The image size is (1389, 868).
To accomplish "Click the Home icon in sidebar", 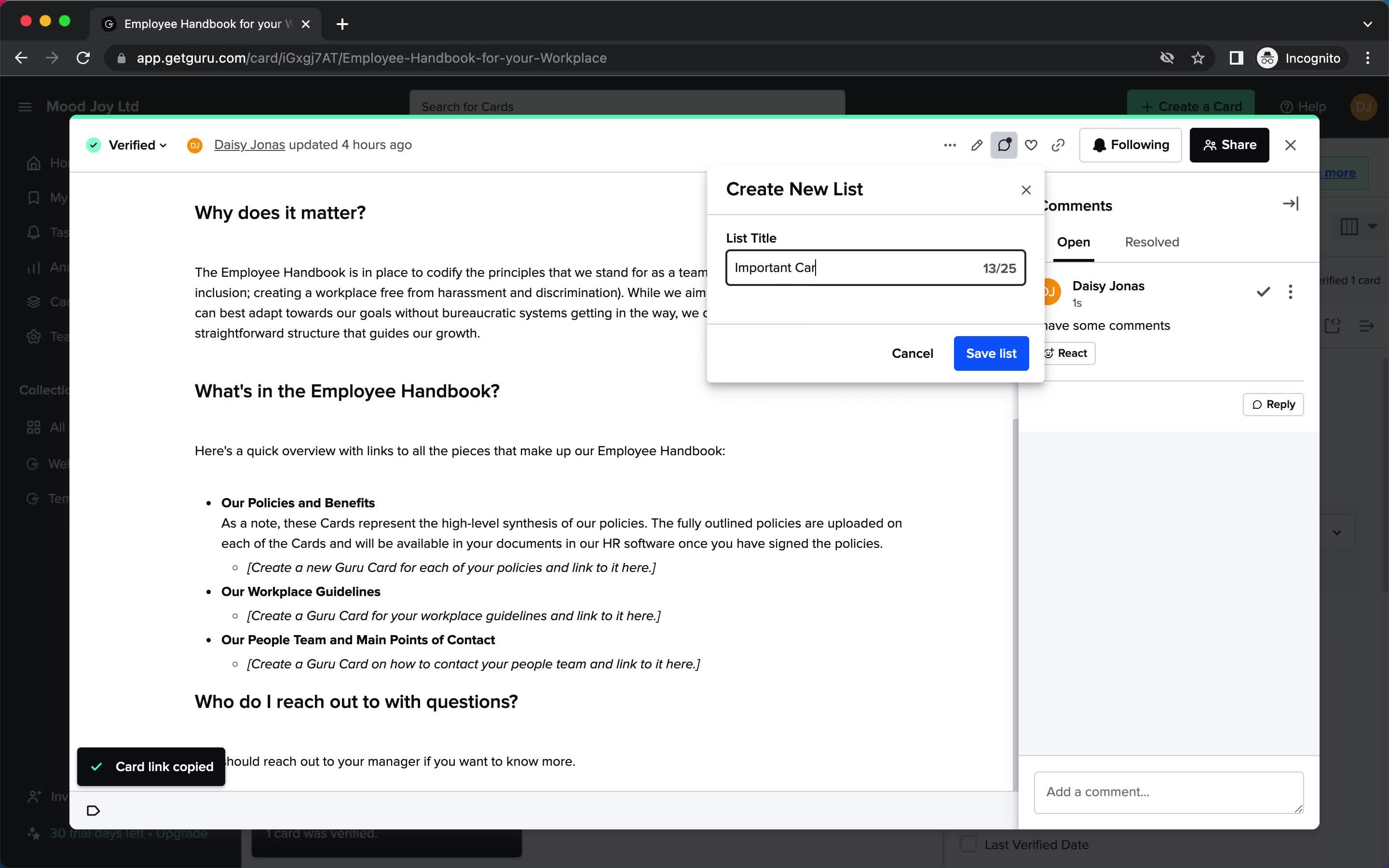I will coord(34,163).
